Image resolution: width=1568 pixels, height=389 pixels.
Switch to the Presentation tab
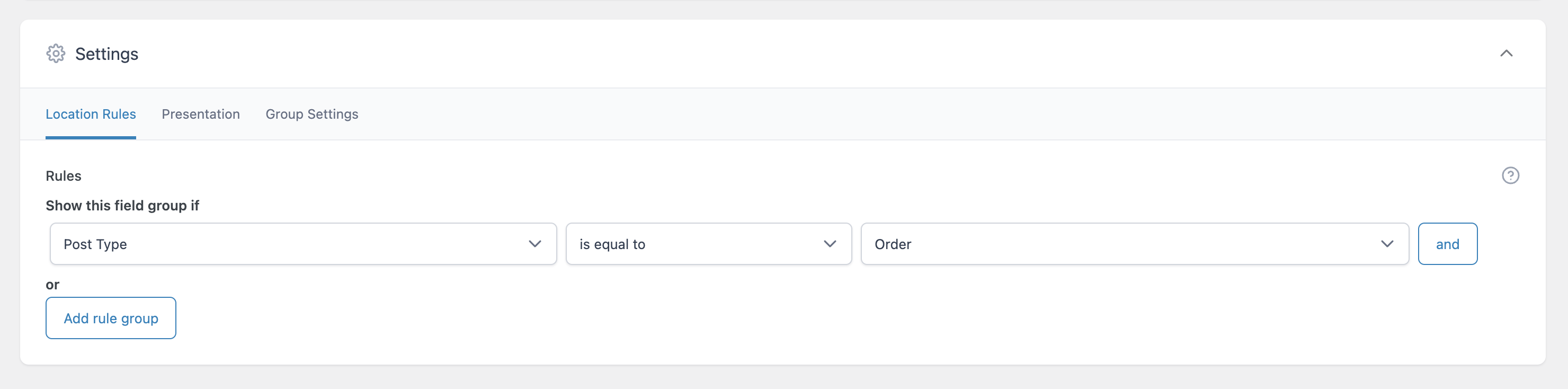(200, 114)
